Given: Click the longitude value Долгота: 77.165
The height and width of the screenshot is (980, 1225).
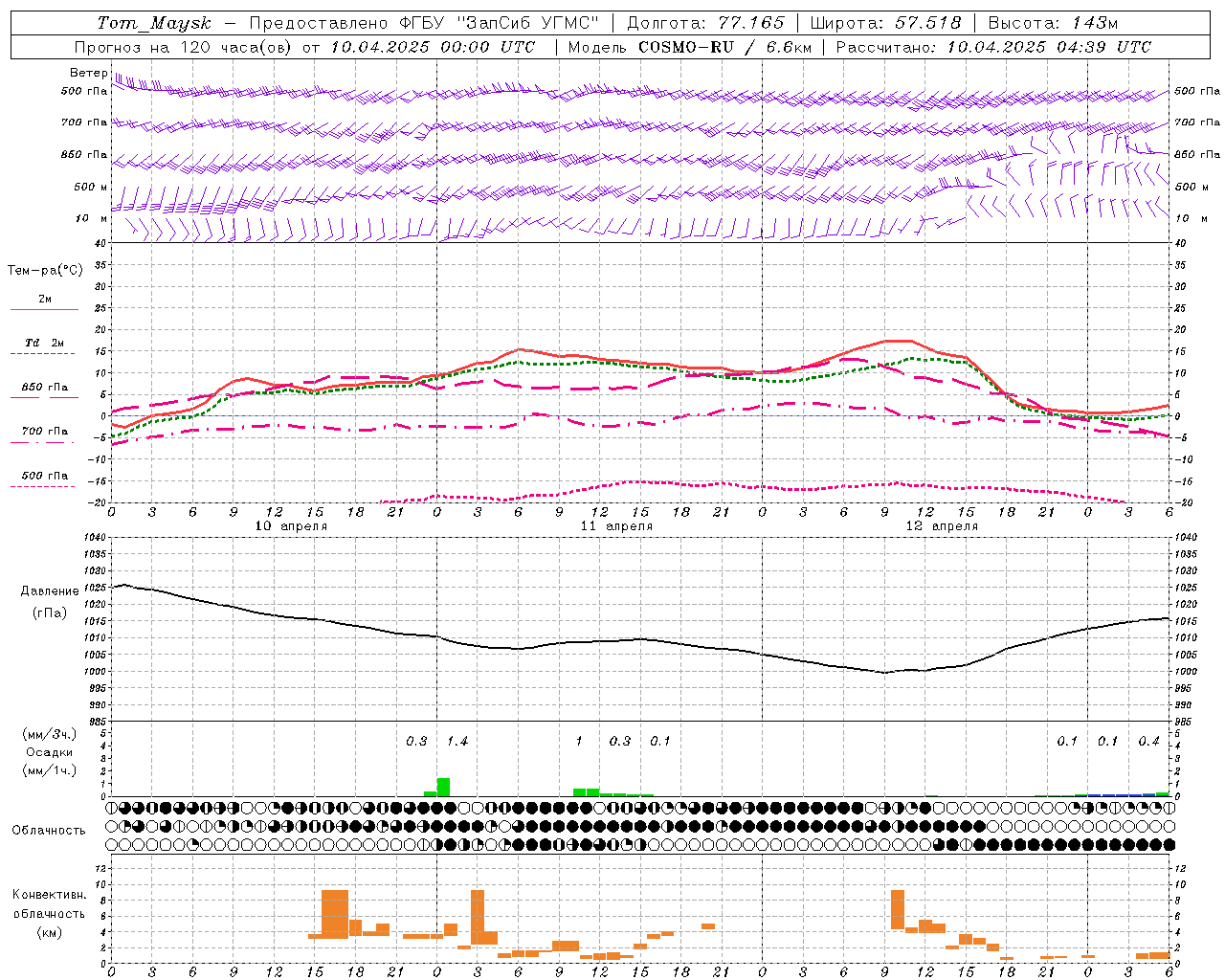Looking at the screenshot, I should (705, 23).
